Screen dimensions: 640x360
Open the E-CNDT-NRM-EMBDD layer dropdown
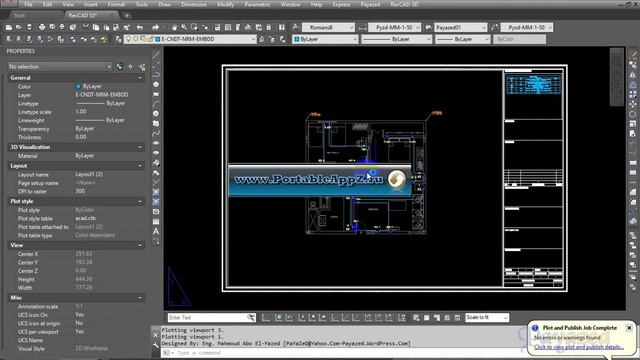pyautogui.click(x=190, y=39)
